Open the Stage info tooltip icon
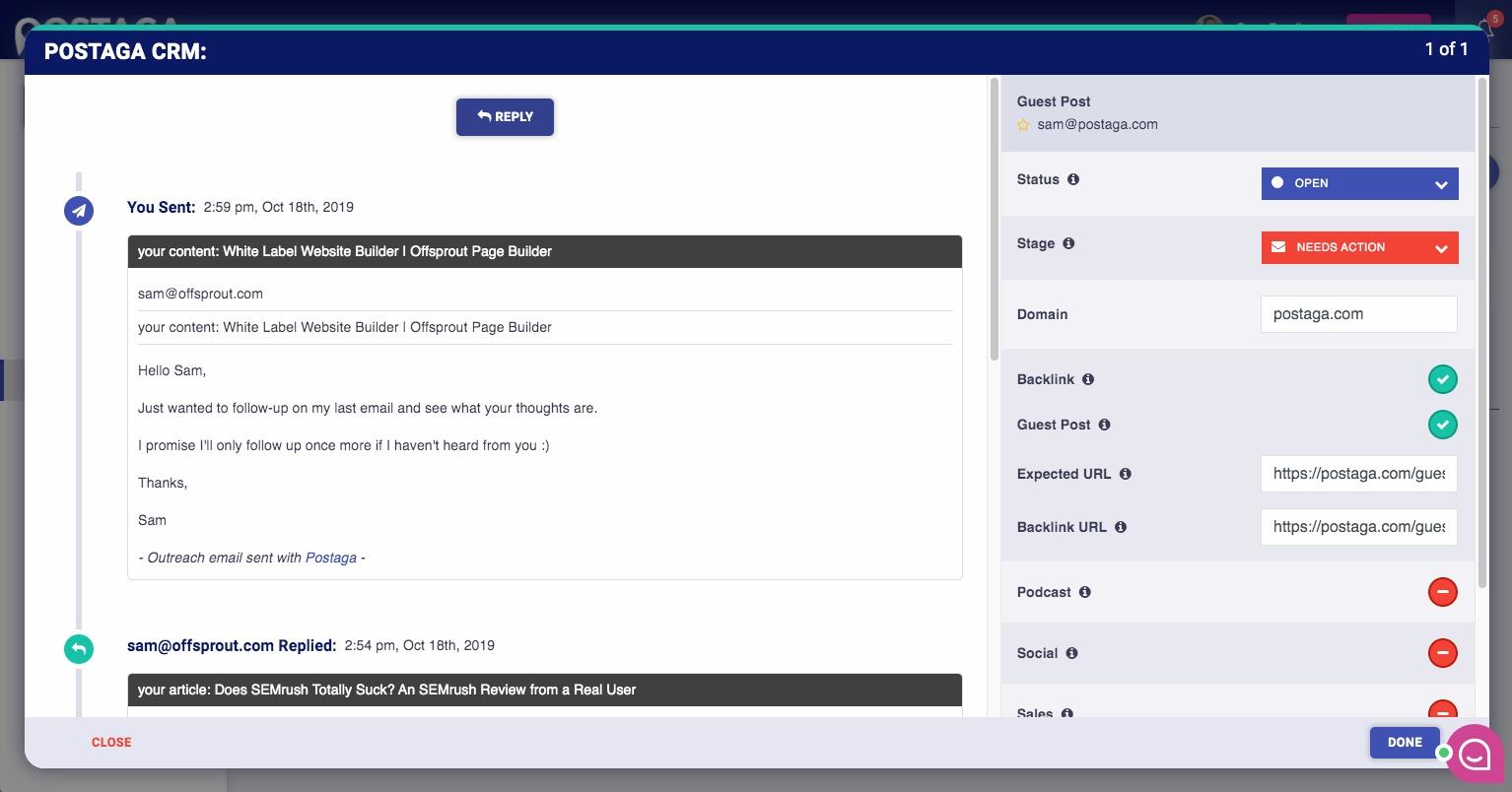 [1068, 243]
